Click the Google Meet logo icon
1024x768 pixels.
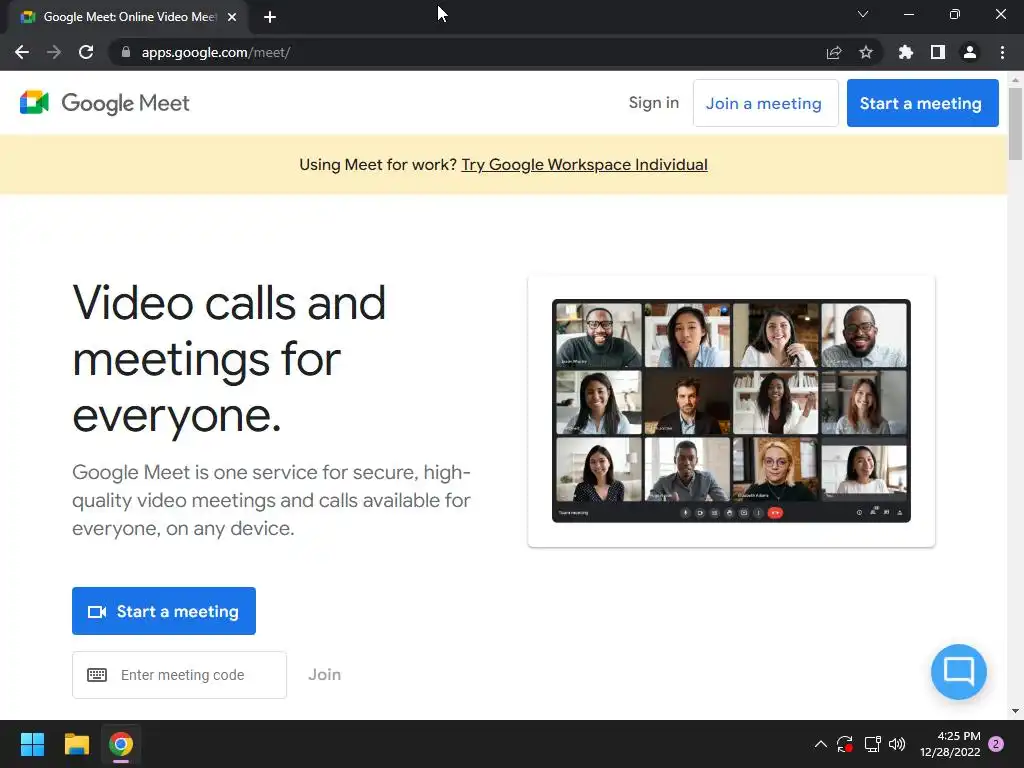coord(35,103)
